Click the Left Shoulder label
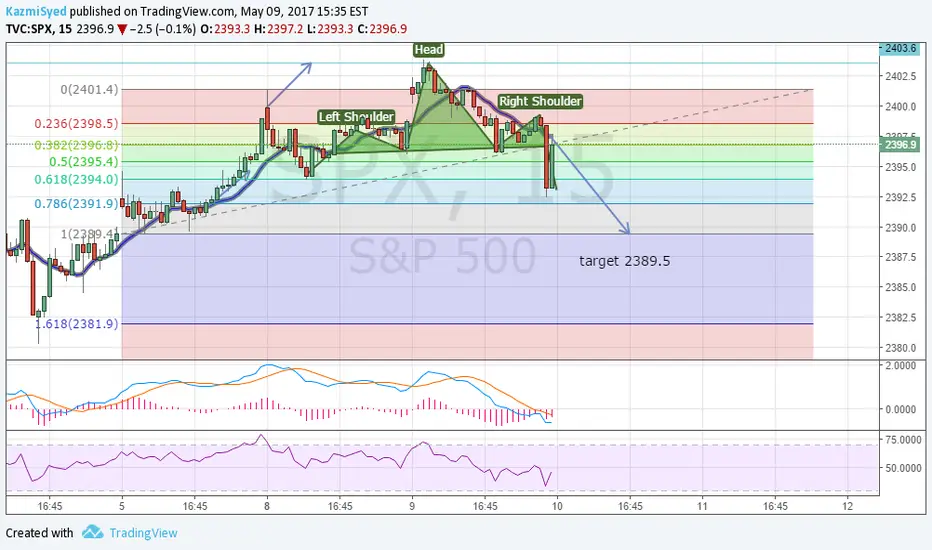The image size is (932, 550). coord(356,117)
